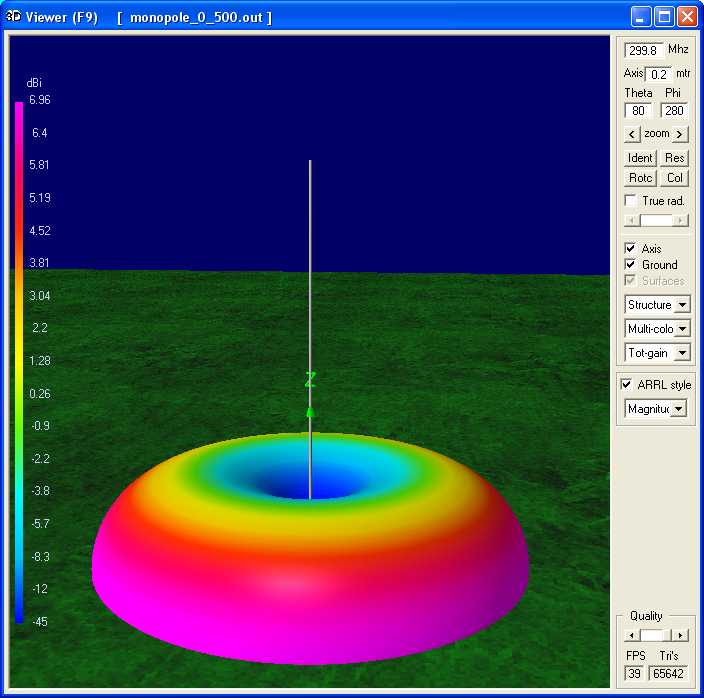Click the 3D Viewer title bar icon
The width and height of the screenshot is (704, 698).
pyautogui.click(x=14, y=17)
